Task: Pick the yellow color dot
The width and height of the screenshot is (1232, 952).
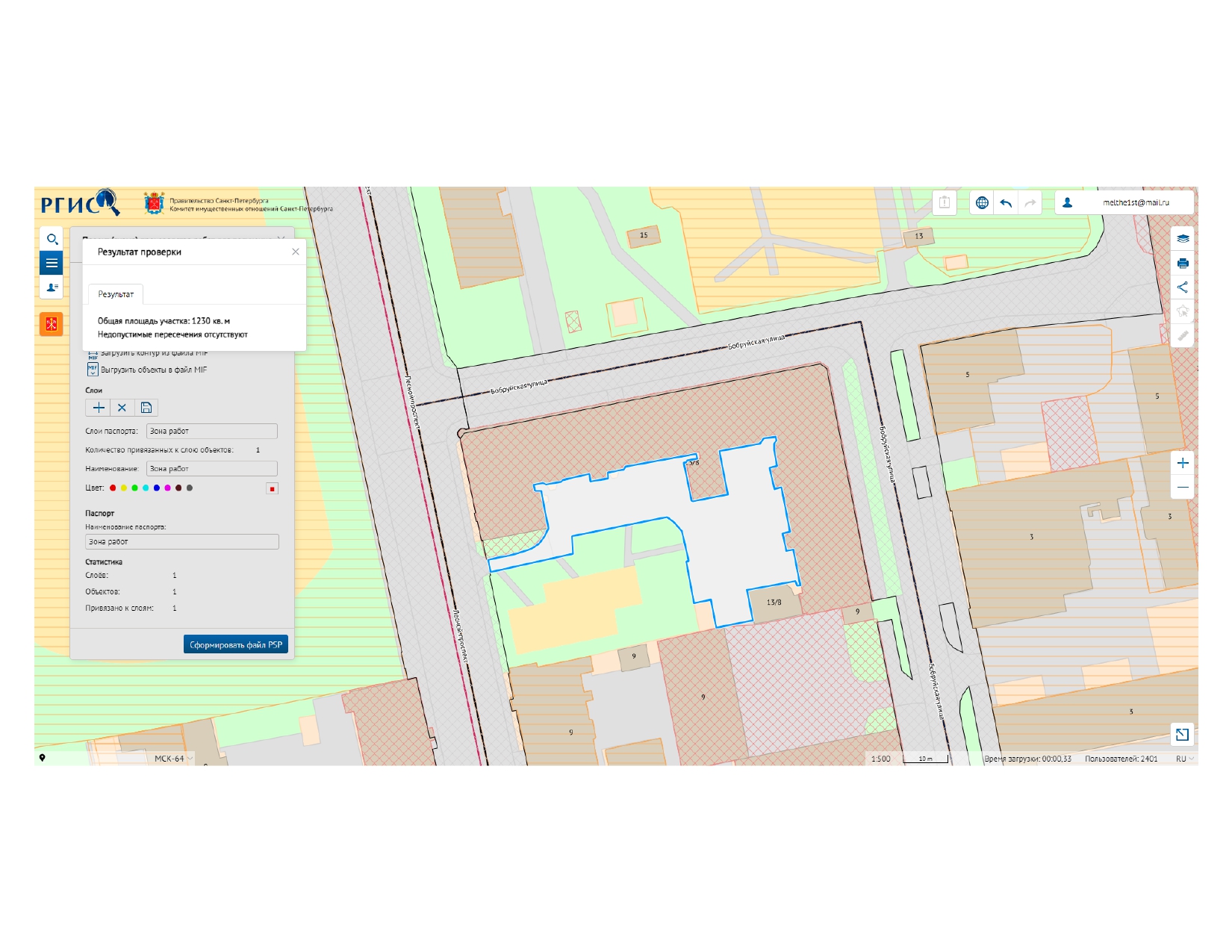Action: click(124, 488)
